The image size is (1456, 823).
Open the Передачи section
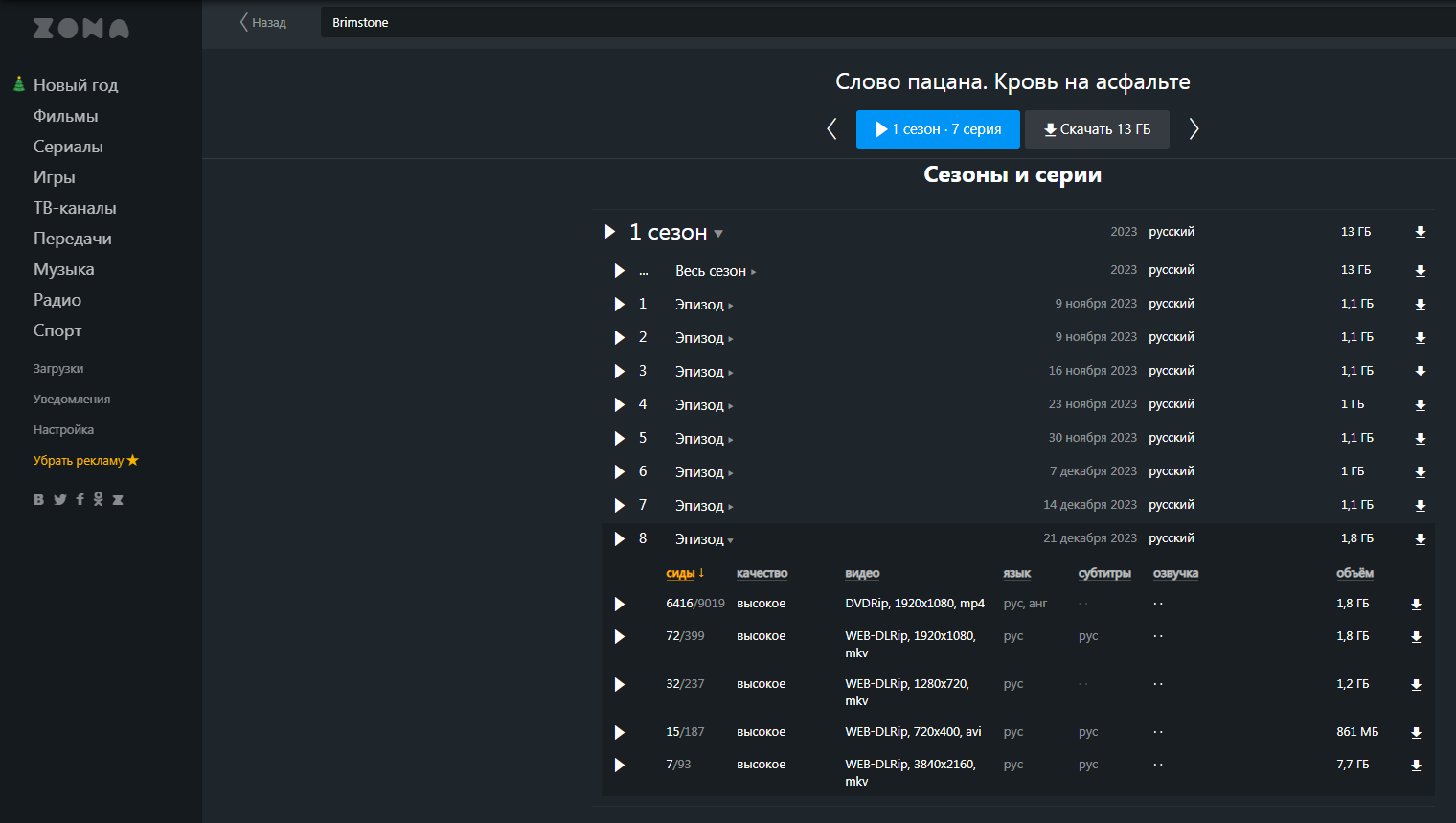point(72,239)
